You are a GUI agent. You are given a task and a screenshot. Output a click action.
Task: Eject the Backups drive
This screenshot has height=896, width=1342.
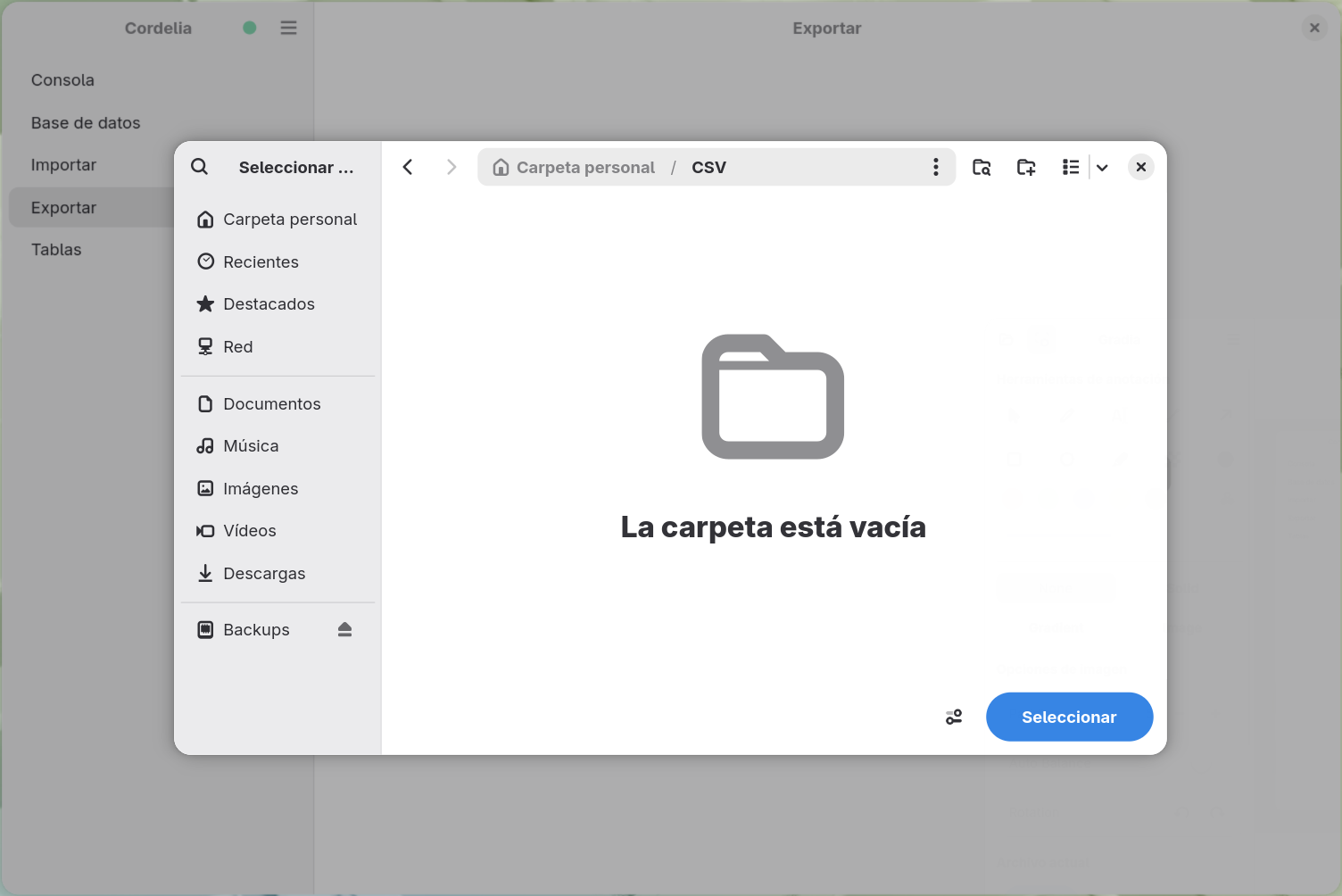click(x=345, y=630)
